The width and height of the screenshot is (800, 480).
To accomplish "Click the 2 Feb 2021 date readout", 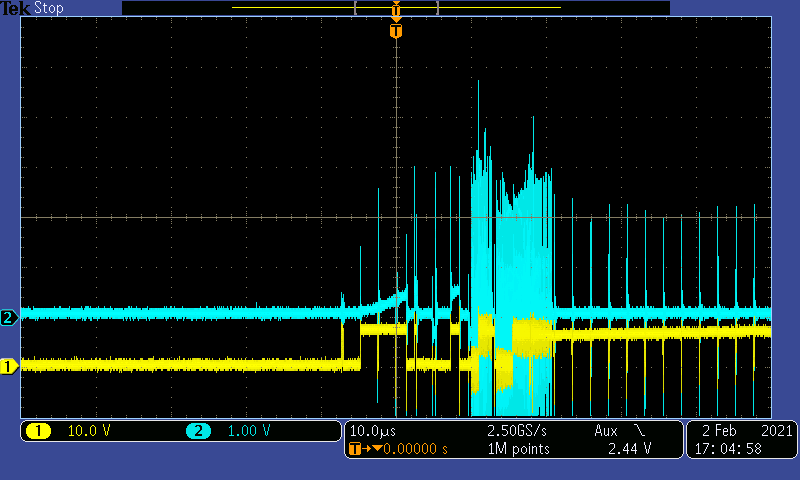I will 747,431.
